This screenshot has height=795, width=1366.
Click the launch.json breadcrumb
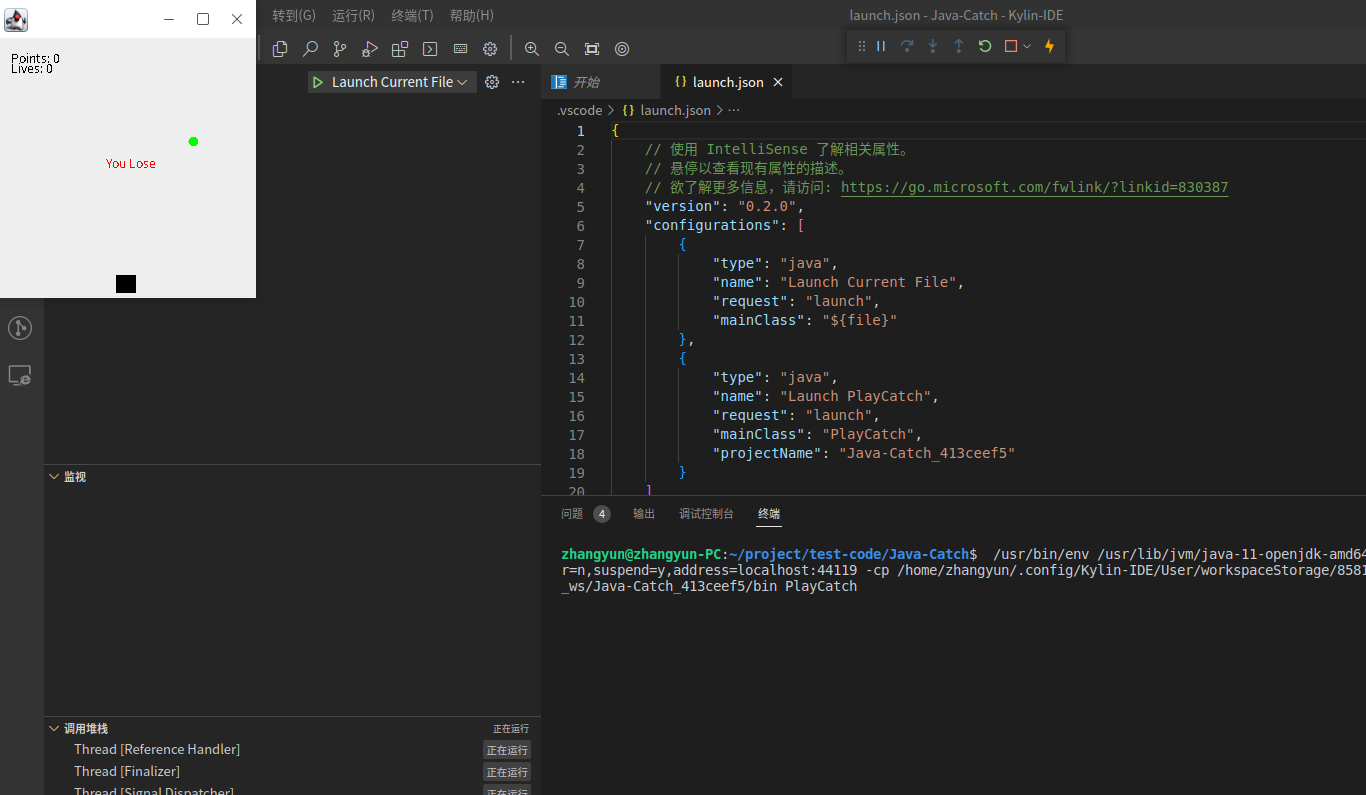675,110
